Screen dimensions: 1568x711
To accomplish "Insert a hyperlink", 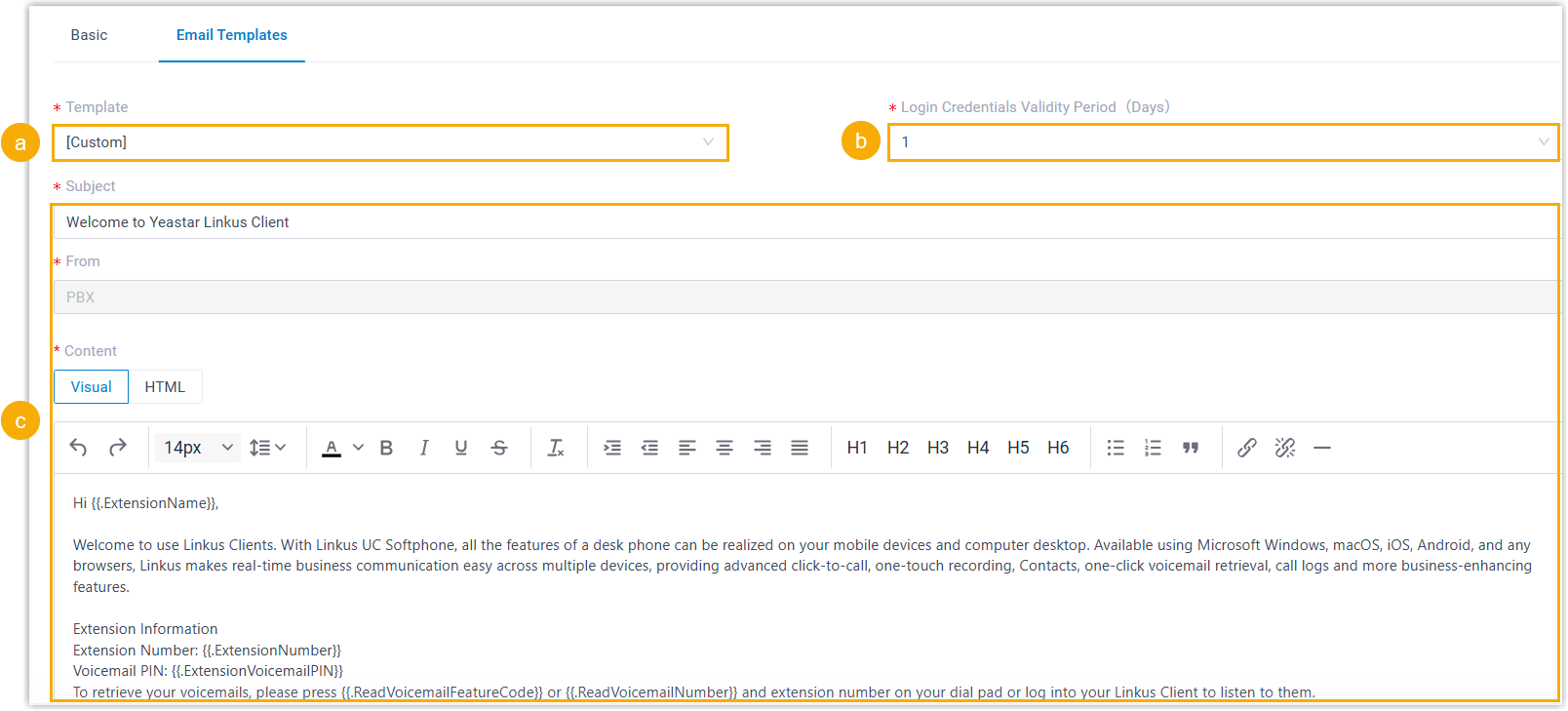I will [1247, 448].
